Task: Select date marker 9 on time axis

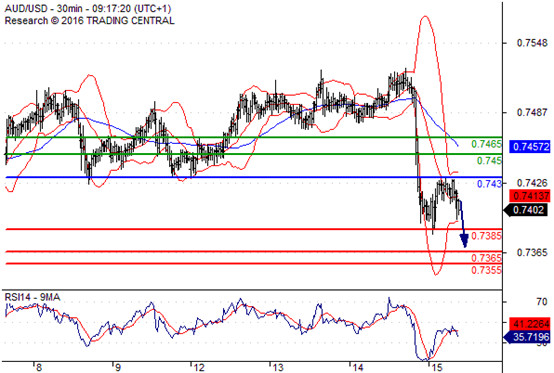Action: [x=118, y=368]
